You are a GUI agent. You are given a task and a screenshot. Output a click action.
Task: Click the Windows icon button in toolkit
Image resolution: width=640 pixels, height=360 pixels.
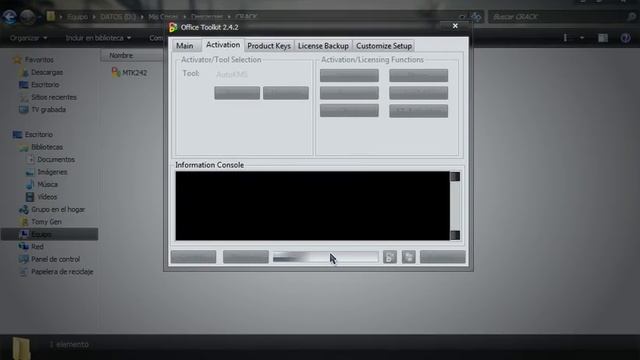[409, 257]
